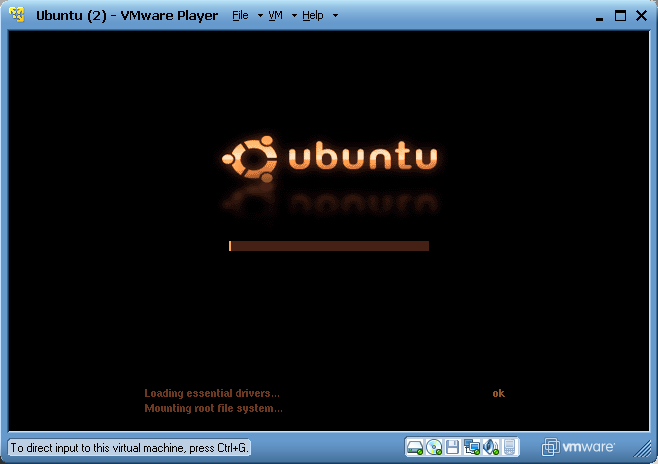Image resolution: width=658 pixels, height=464 pixels.
Task: Open the File menu
Action: (x=240, y=16)
